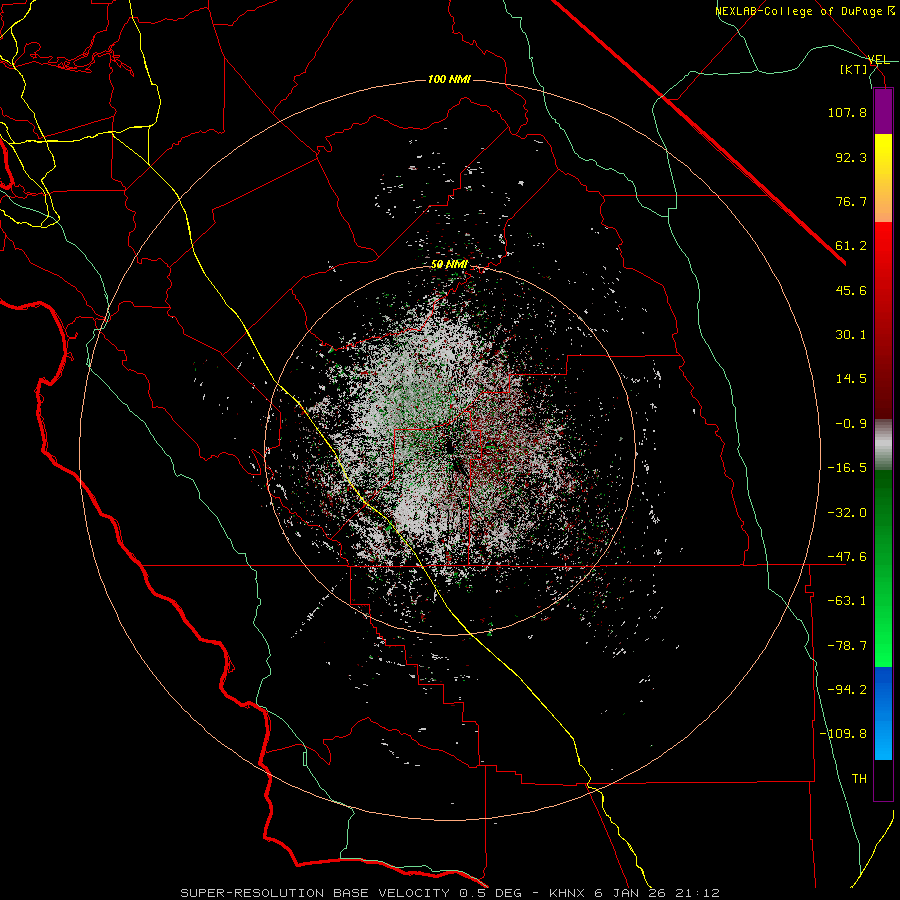This screenshot has height=900, width=900.
Task: Select the 100 NMI range ring label
Action: click(x=449, y=79)
